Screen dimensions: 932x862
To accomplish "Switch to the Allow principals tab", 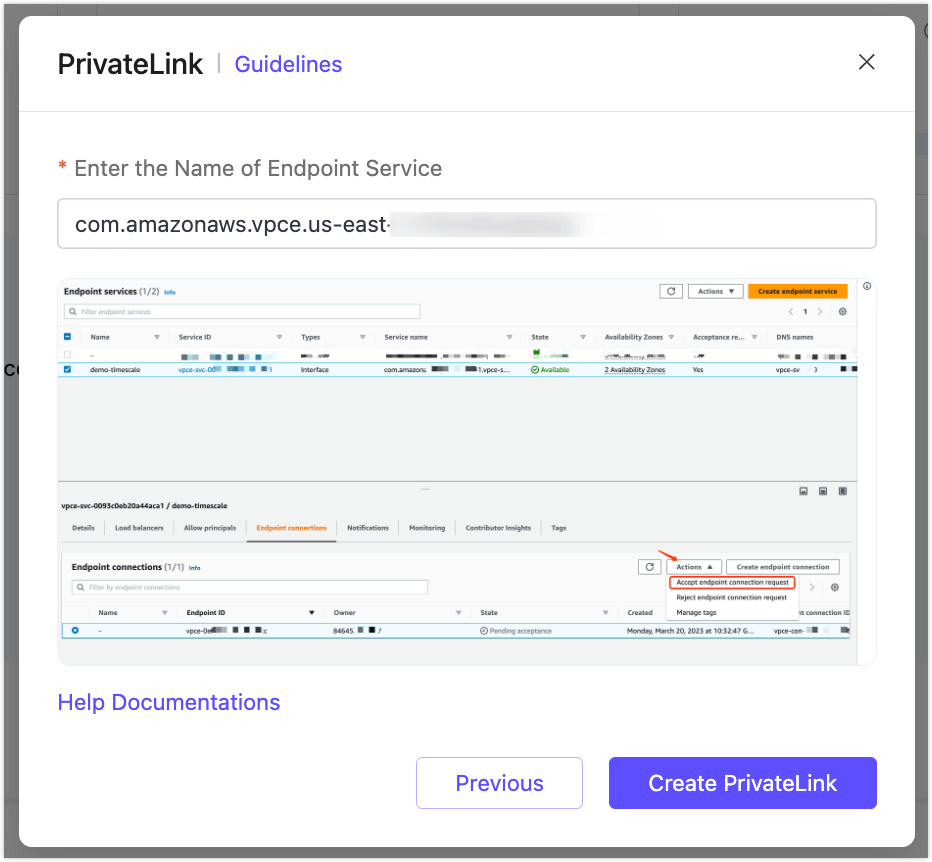I will (x=210, y=528).
